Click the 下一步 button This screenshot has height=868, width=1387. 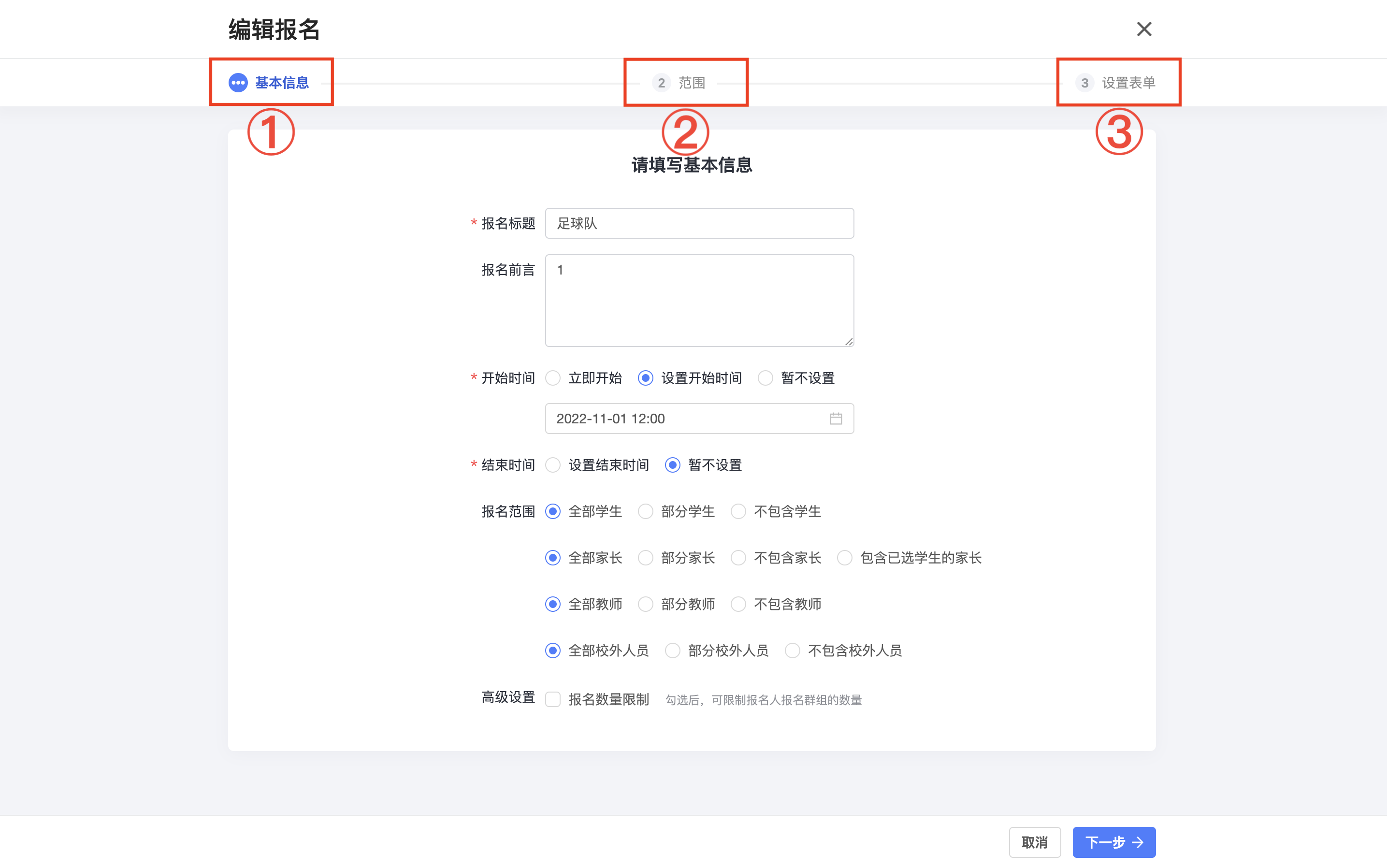click(x=1114, y=842)
